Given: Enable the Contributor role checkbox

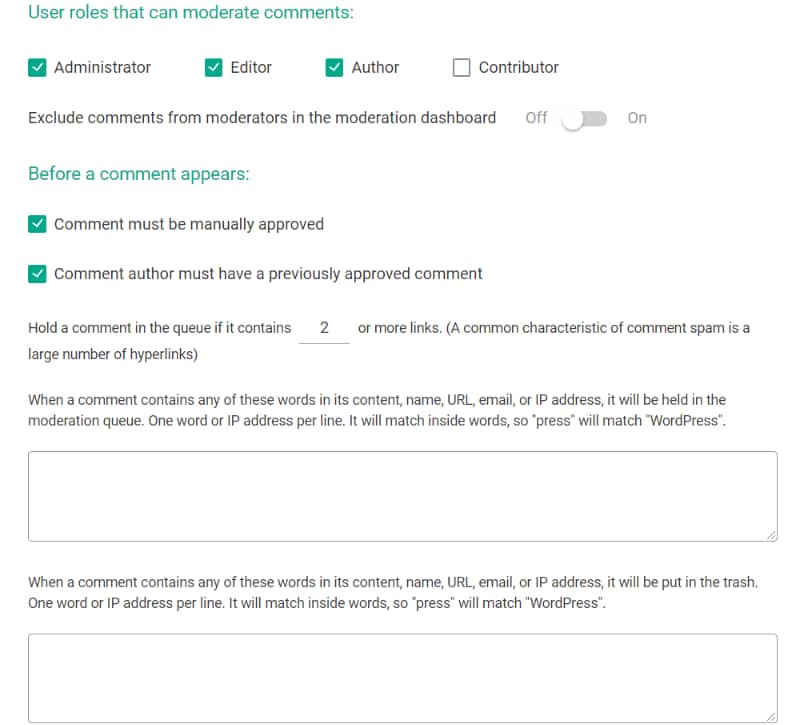Looking at the screenshot, I should tap(461, 68).
